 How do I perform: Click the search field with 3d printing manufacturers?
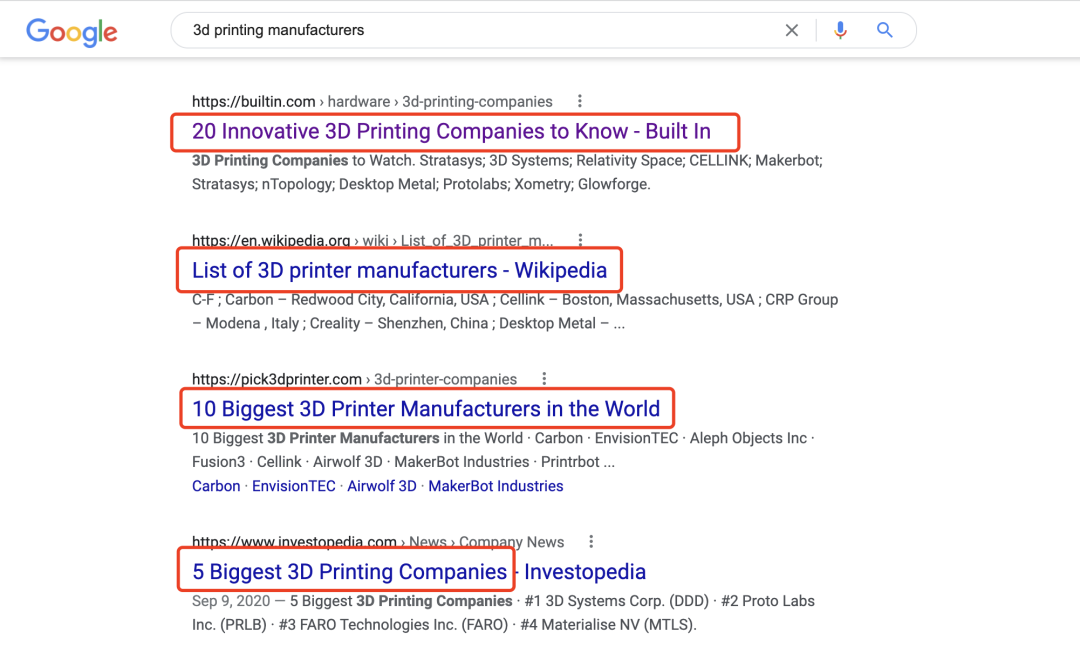pyautogui.click(x=480, y=31)
